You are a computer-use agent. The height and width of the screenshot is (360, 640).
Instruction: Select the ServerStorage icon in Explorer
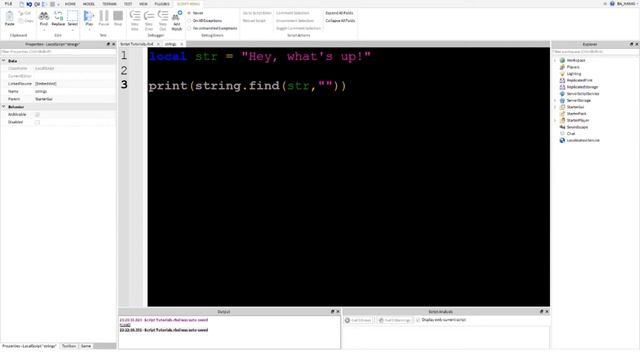(x=562, y=100)
